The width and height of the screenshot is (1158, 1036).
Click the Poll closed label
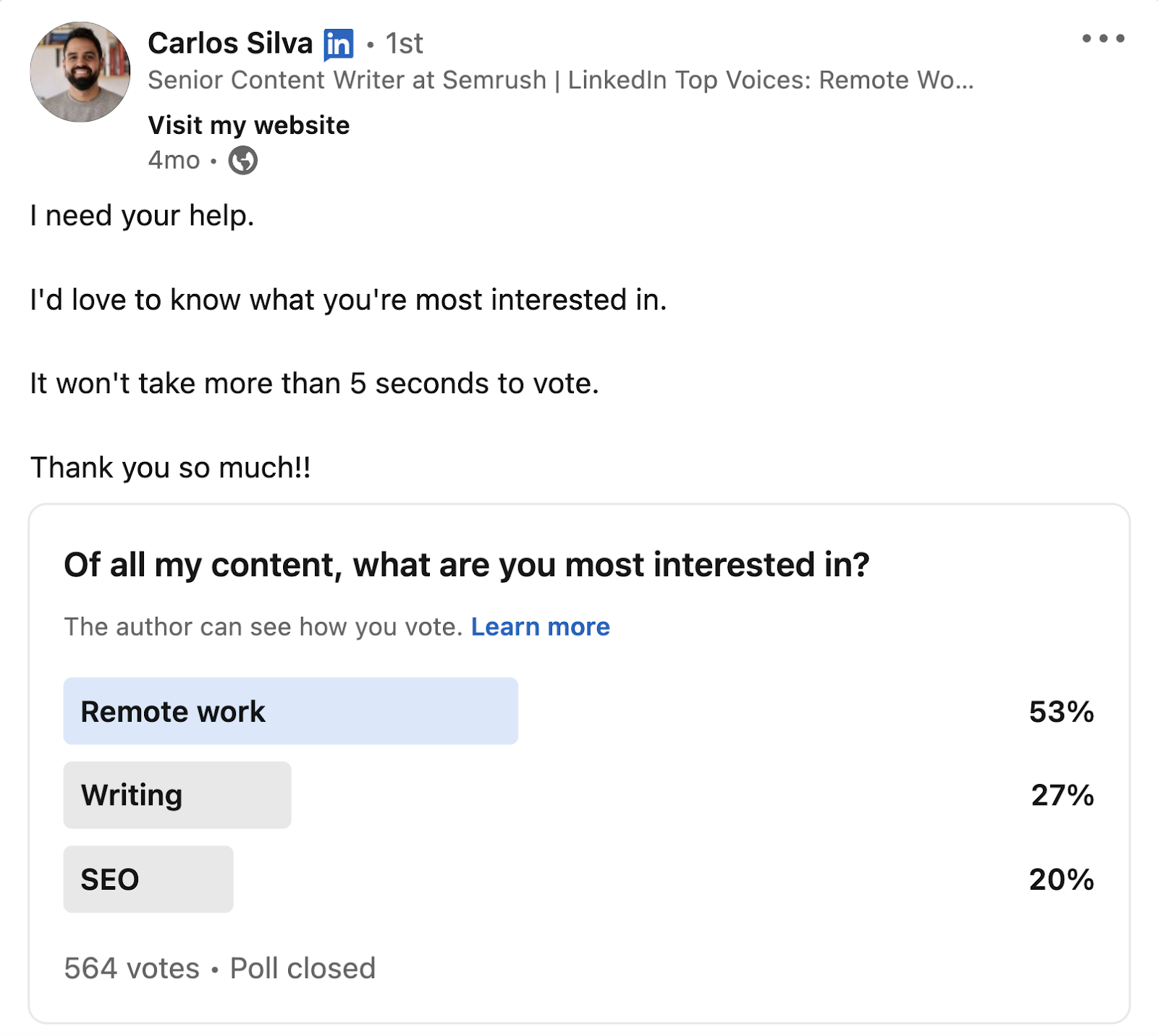[301, 968]
